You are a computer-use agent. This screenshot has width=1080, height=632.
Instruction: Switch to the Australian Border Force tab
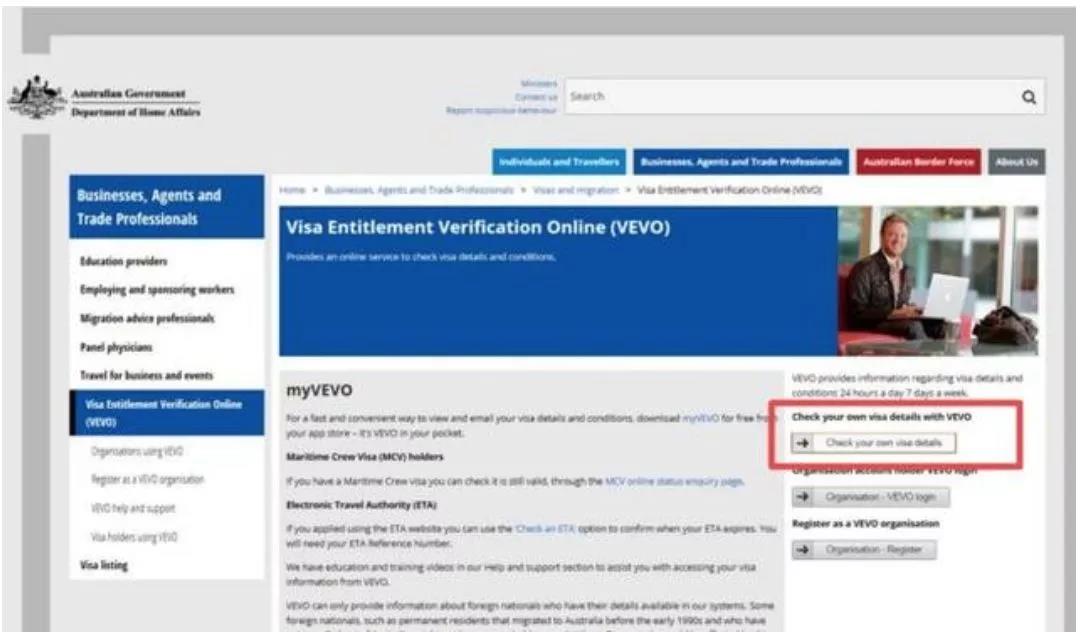tap(918, 162)
